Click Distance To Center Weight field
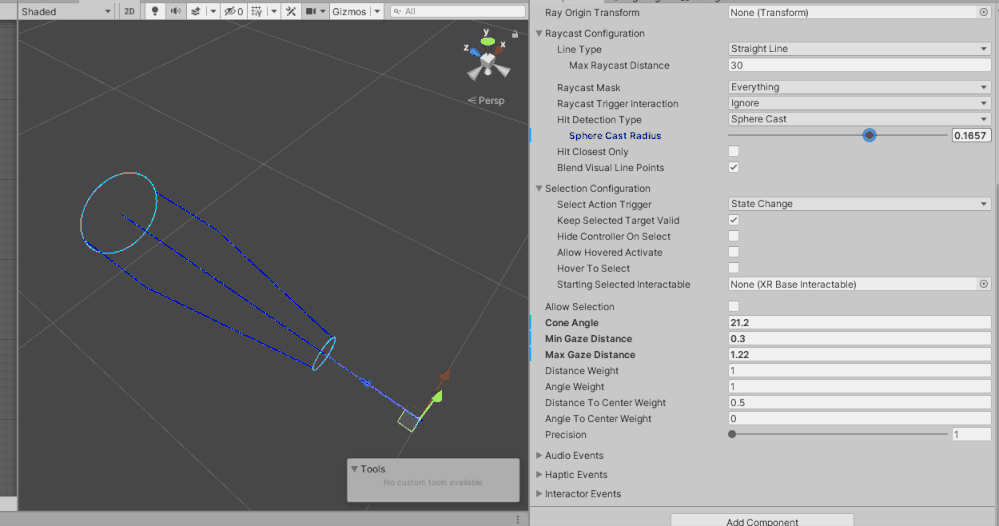999x526 pixels. [859, 402]
